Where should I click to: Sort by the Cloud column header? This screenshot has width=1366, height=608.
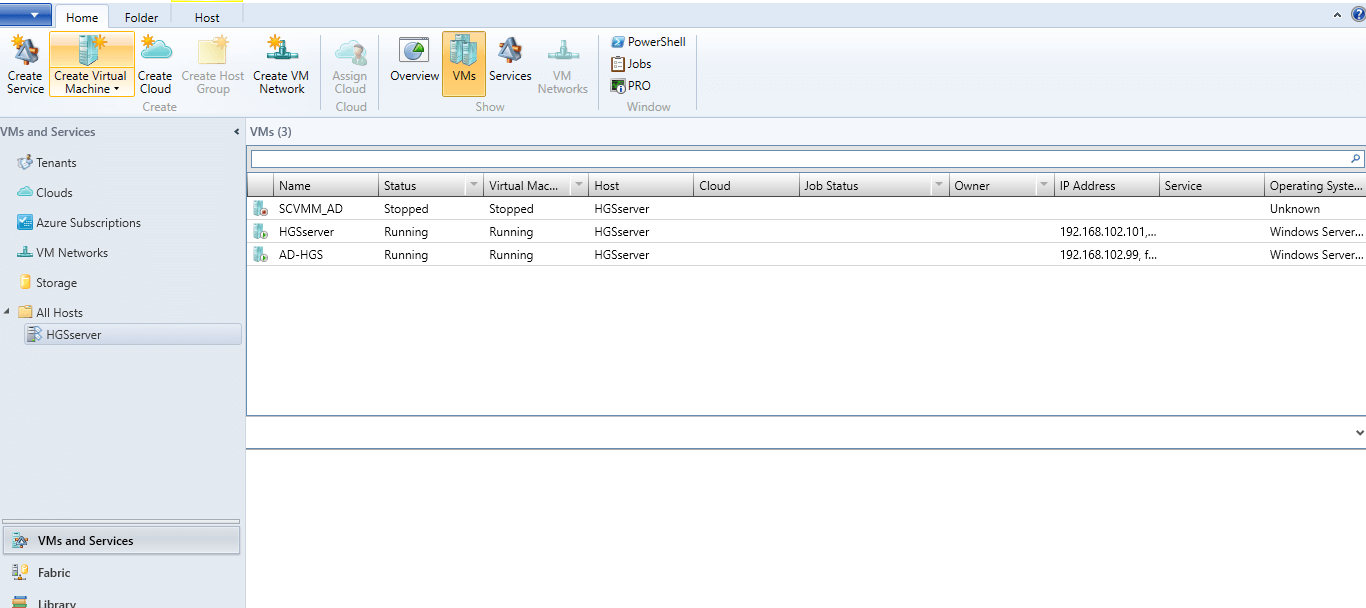[x=746, y=186]
